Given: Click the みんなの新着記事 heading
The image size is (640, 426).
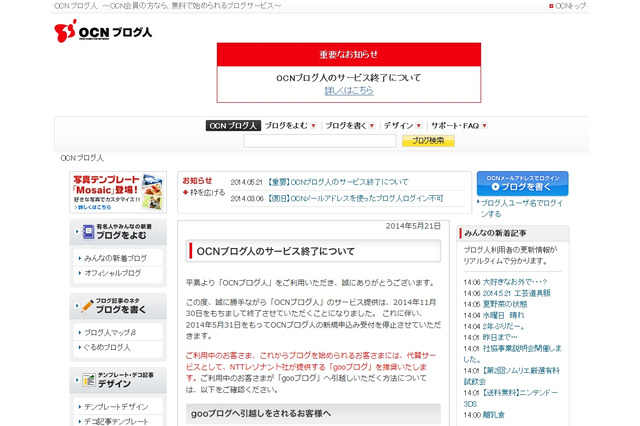Looking at the screenshot, I should click(x=495, y=233).
